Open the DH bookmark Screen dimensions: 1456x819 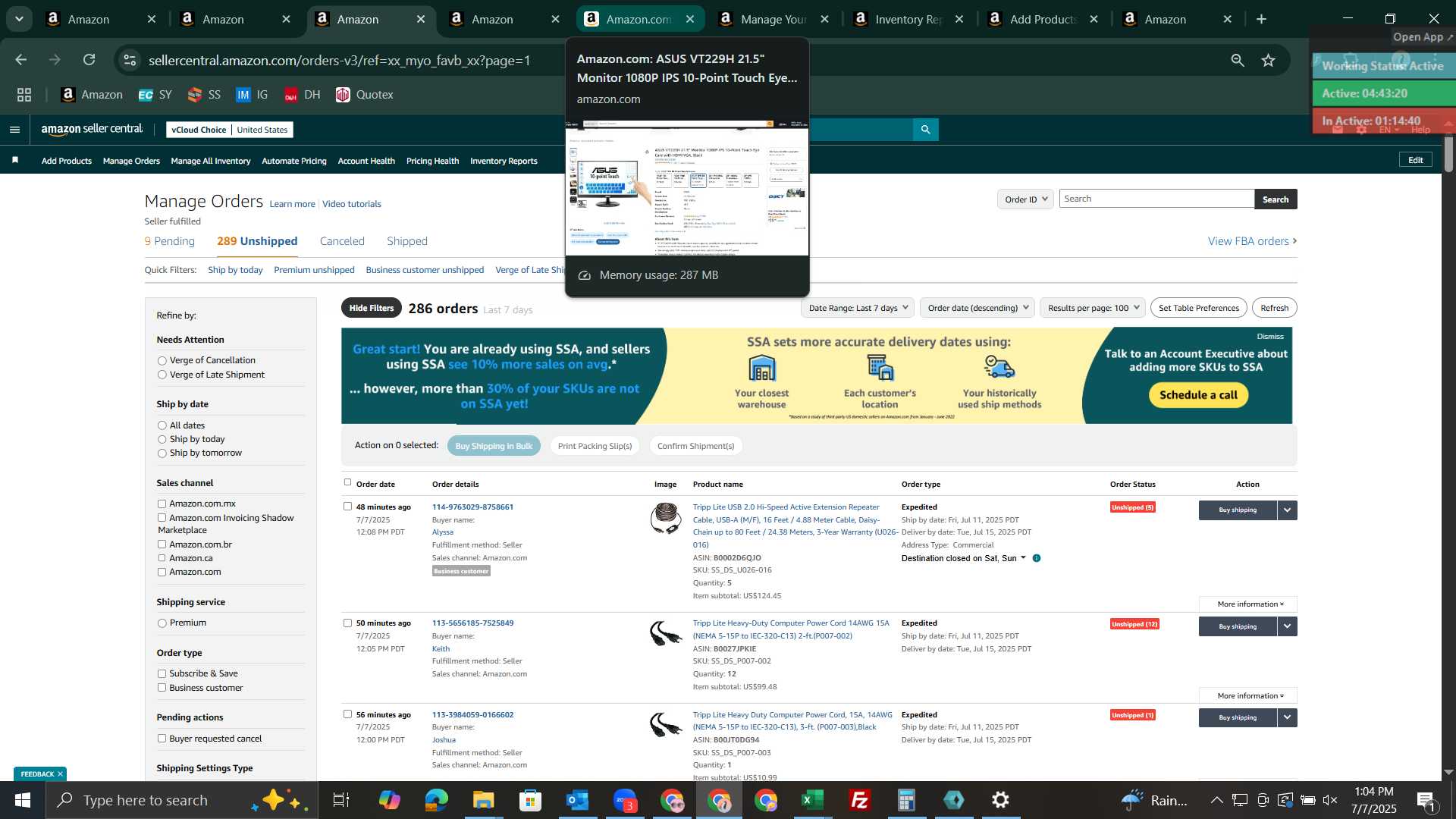tap(303, 95)
